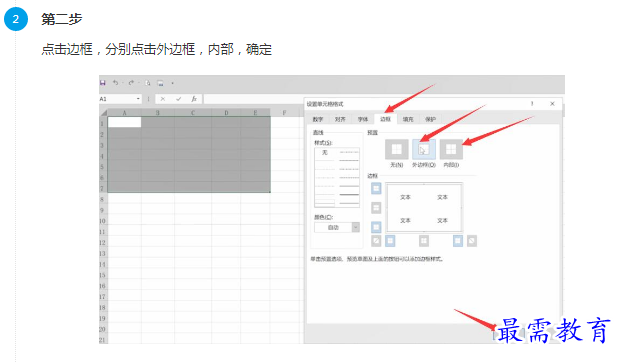Image resolution: width=619 pixels, height=362 pixels.
Task: Select row 1 header
Action: click(103, 124)
